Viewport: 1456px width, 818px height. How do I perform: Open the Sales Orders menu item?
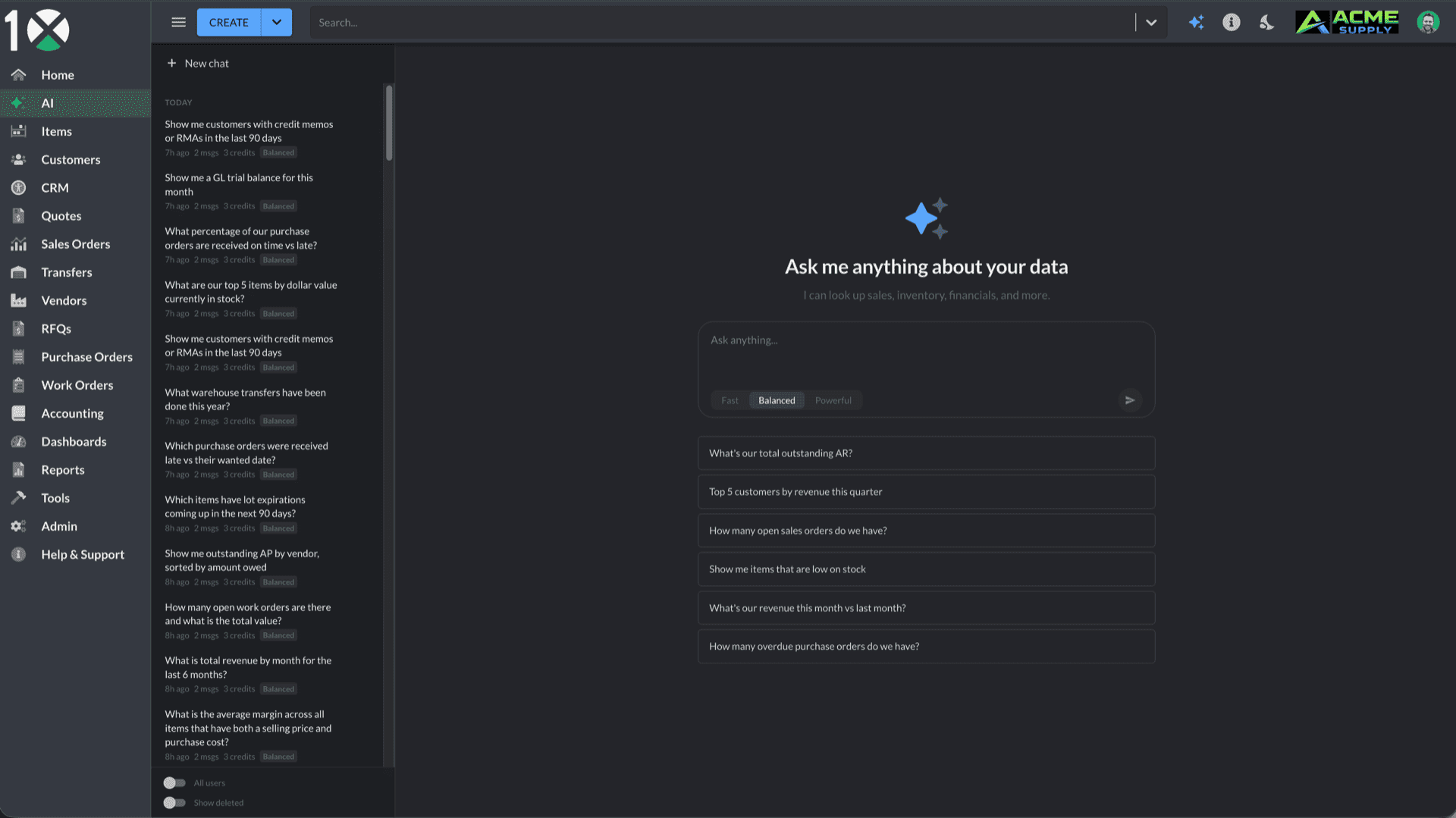(x=75, y=244)
